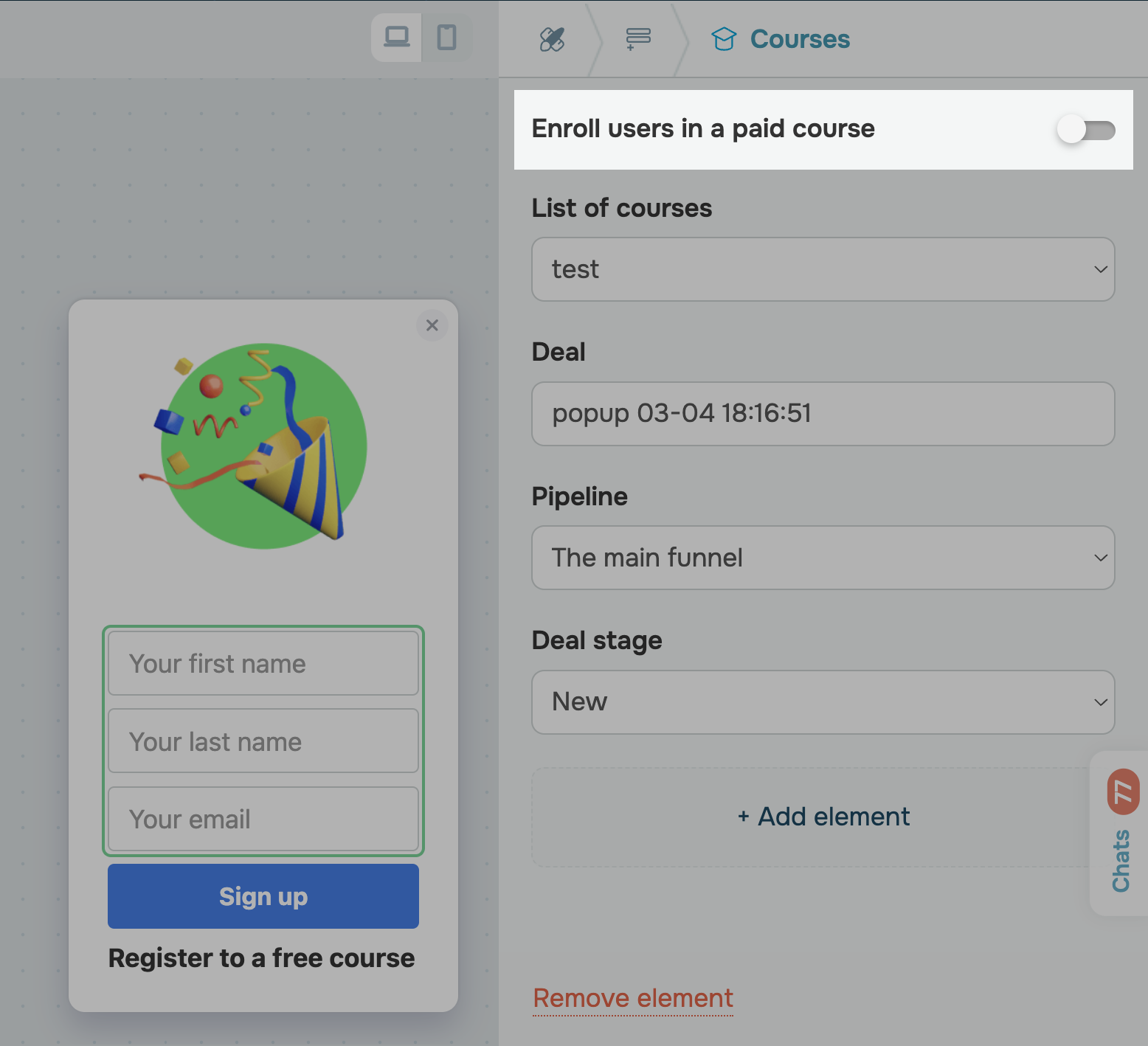Click the Remove element link
The image size is (1148, 1046).
point(632,998)
